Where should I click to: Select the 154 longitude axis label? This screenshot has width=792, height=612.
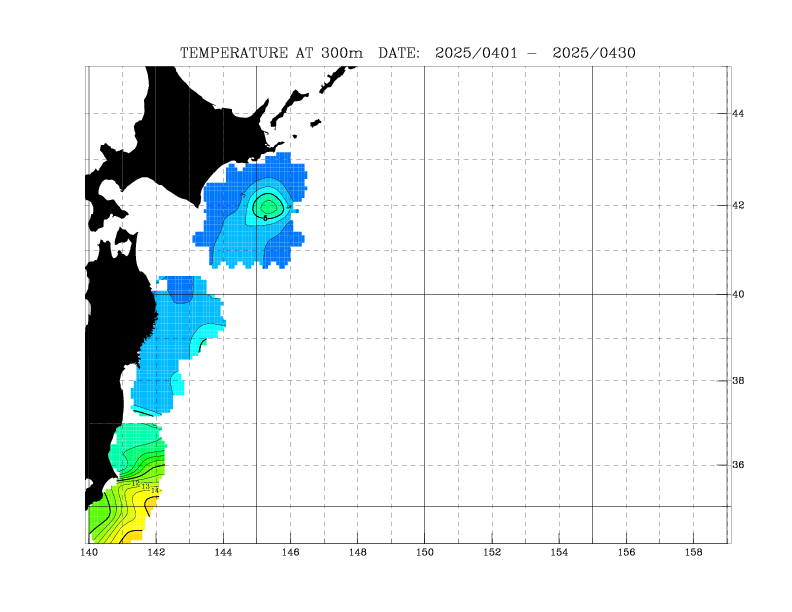coord(559,551)
